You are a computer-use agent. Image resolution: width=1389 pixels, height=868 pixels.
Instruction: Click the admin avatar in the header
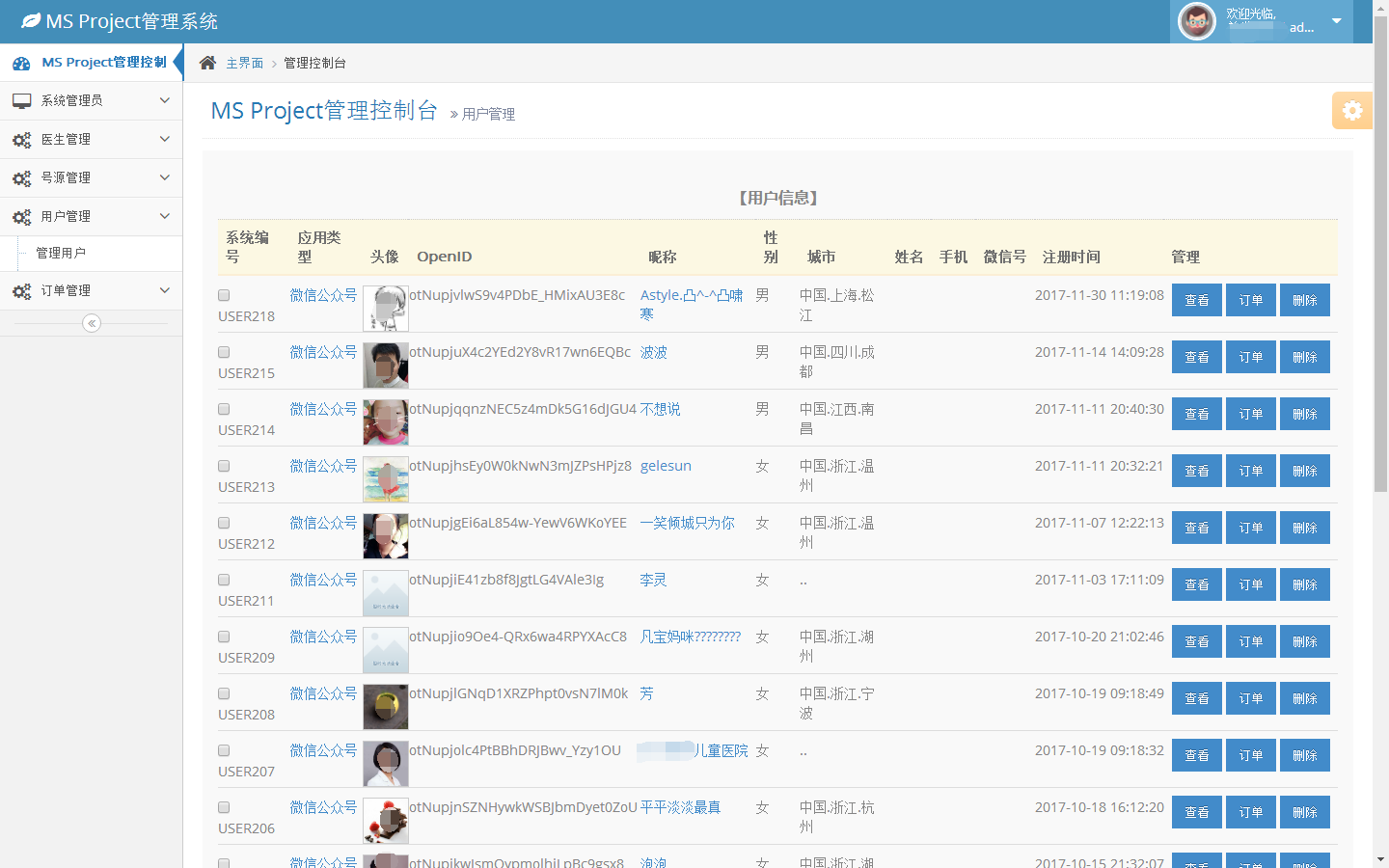[1197, 21]
